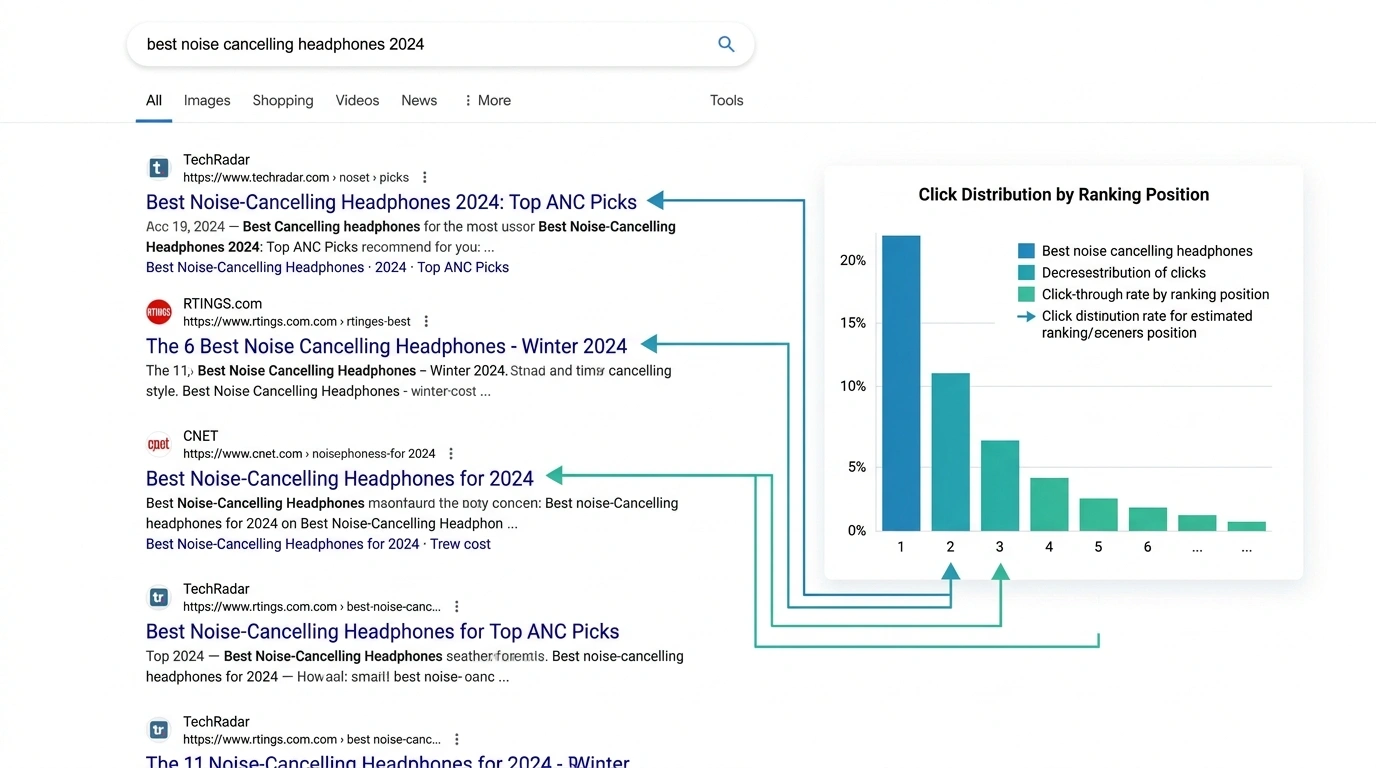Click the rtings.com rtinges-best URL
Screen dimensions: 1376x768
(x=297, y=321)
